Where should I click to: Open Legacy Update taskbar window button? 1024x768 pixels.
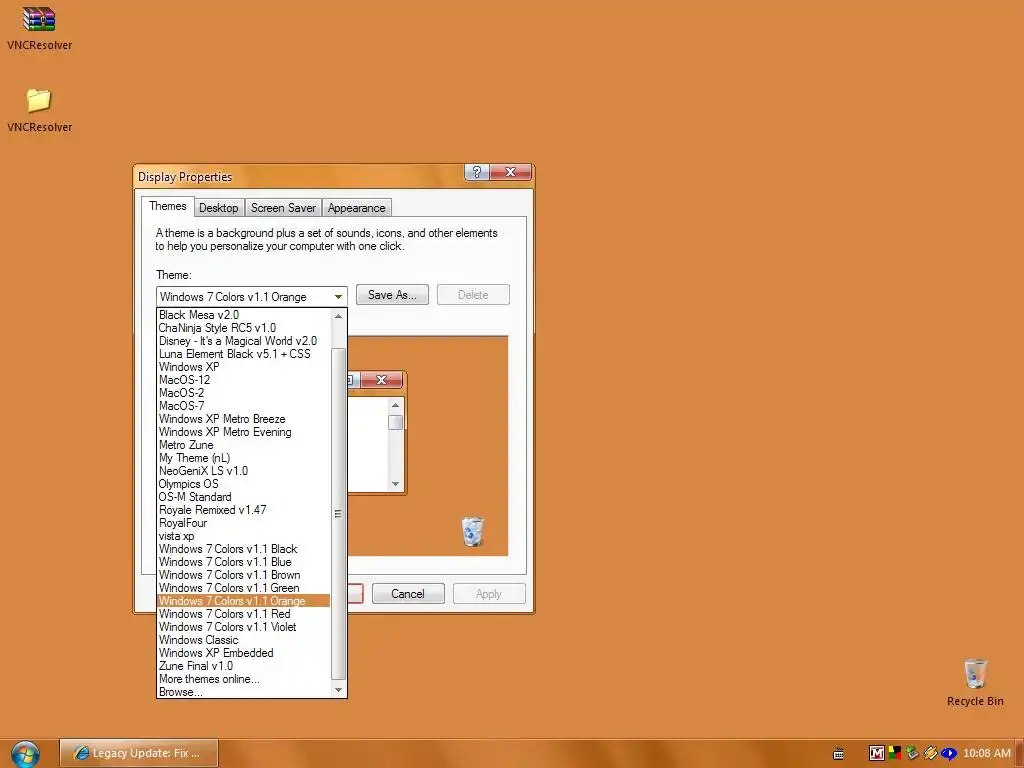(x=138, y=753)
